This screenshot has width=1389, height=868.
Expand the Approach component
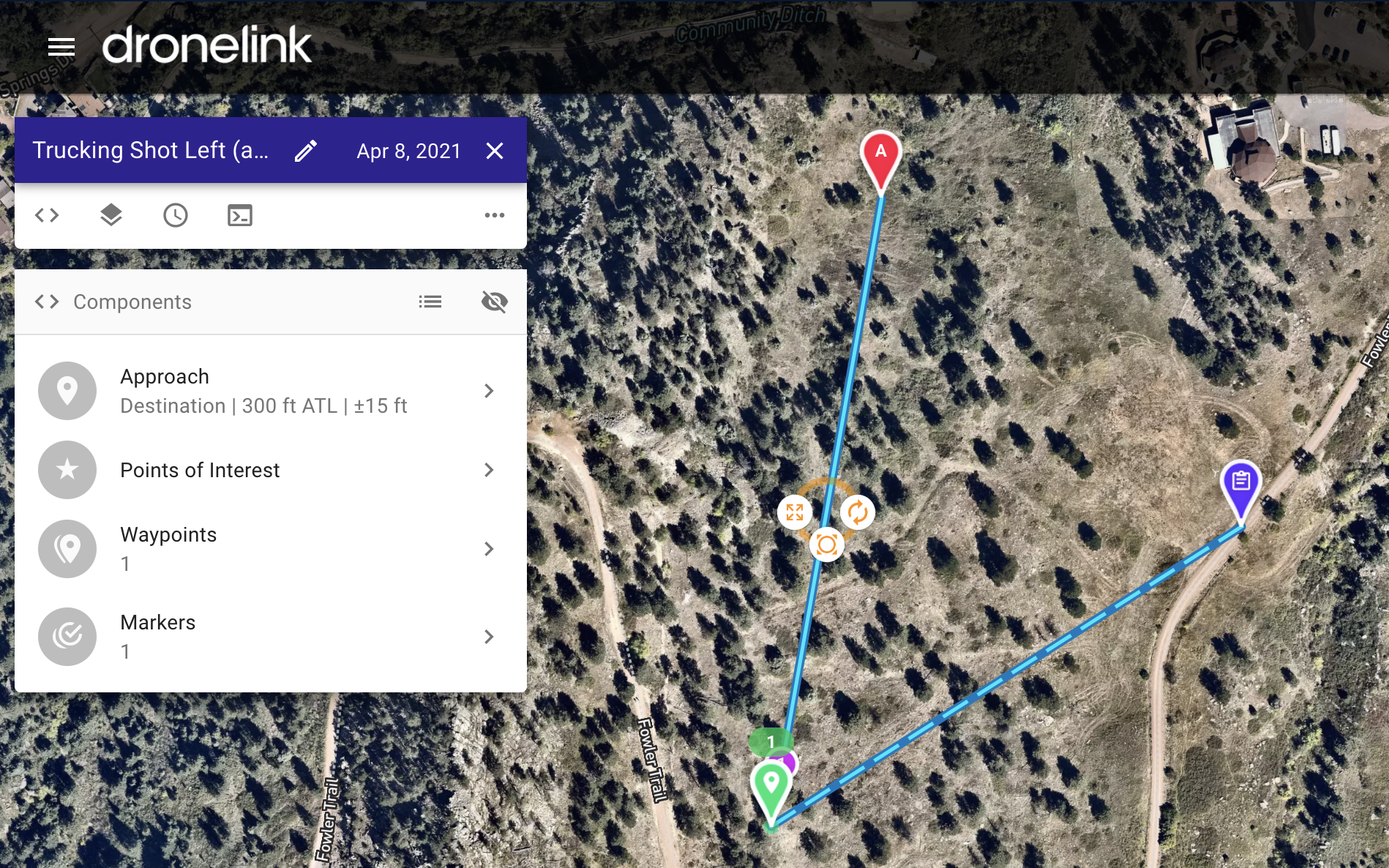(x=271, y=391)
